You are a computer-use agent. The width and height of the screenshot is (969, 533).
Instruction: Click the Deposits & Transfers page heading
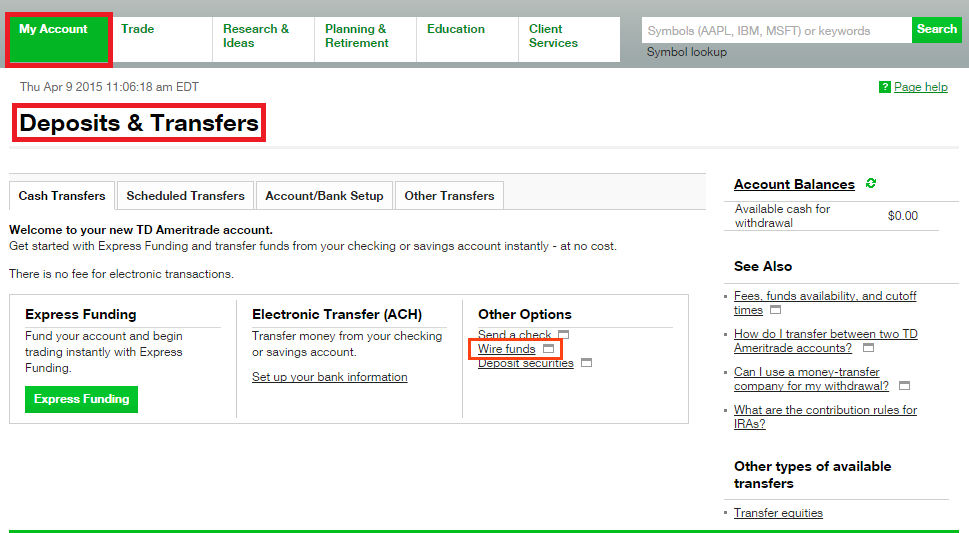tap(139, 123)
